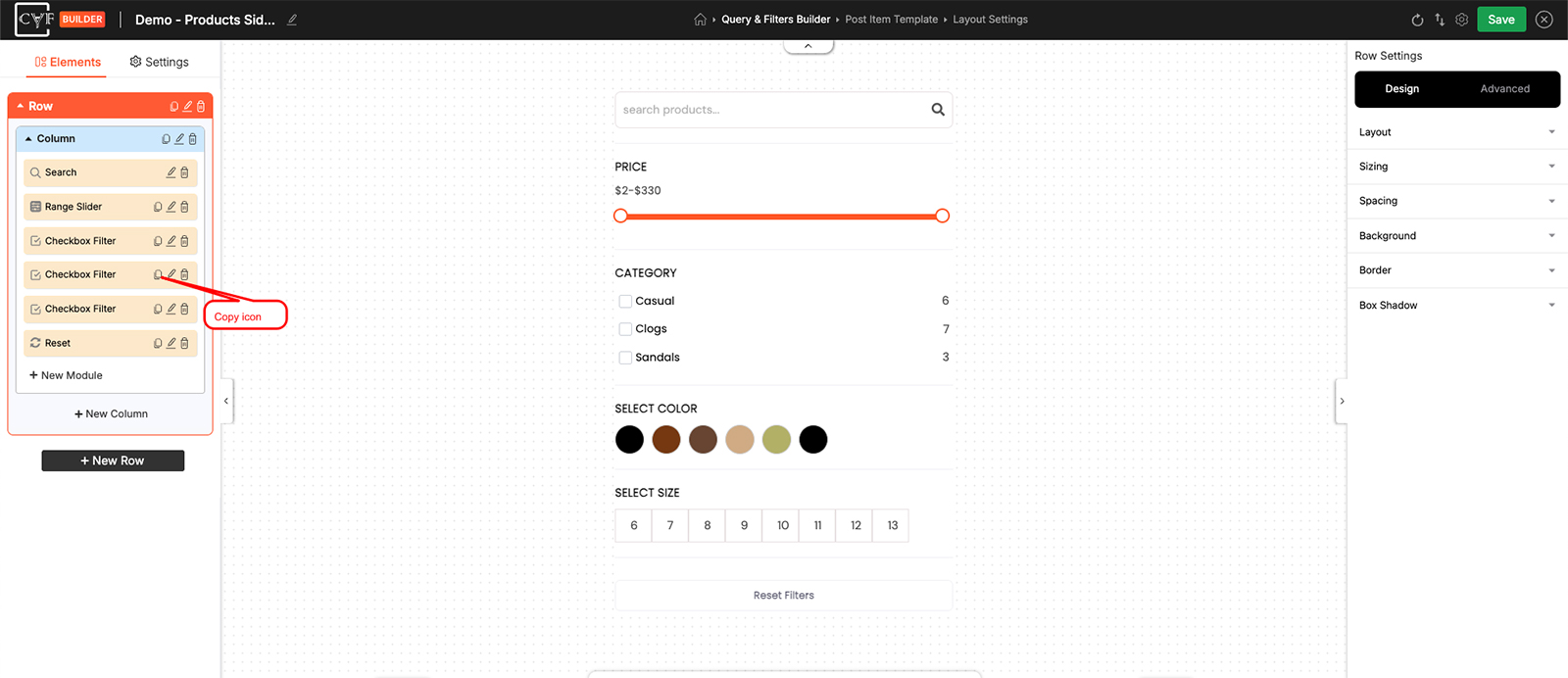Image resolution: width=1568 pixels, height=678 pixels.
Task: Click the home icon in breadcrumb
Action: [x=700, y=20]
